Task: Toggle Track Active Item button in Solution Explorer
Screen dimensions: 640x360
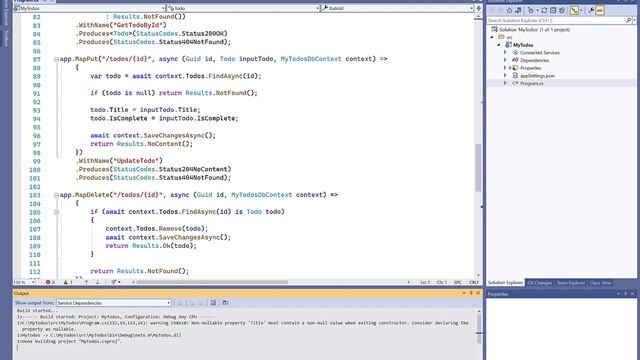Action: click(x=574, y=10)
